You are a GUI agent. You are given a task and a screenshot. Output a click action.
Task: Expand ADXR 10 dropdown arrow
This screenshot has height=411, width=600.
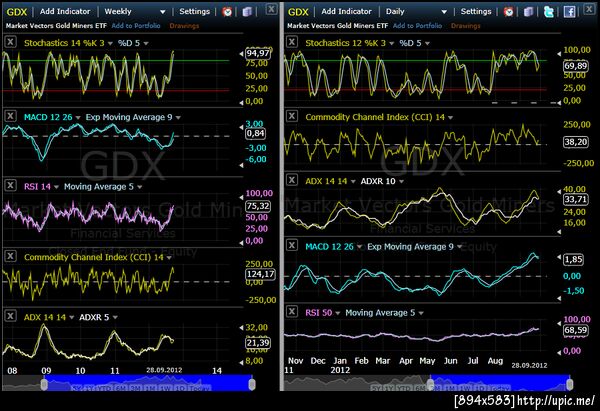(401, 181)
